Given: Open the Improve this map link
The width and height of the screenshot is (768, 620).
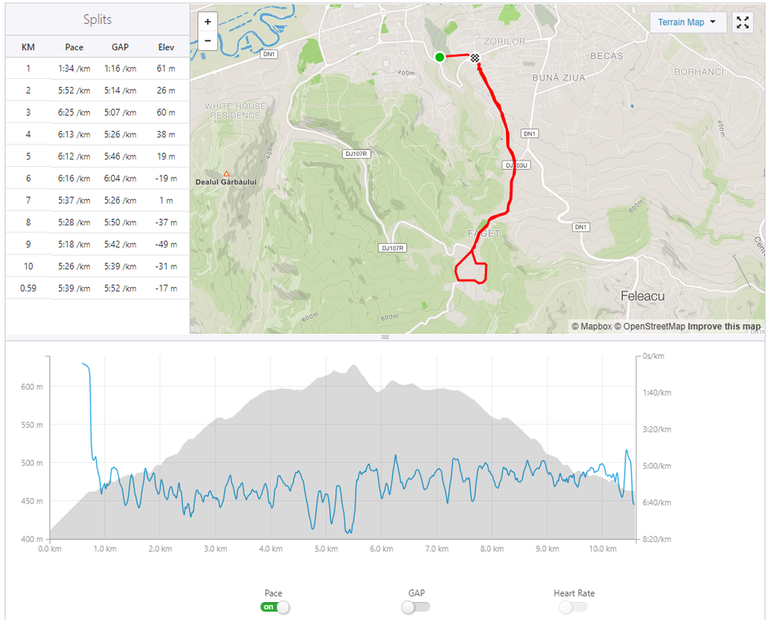Looking at the screenshot, I should (x=724, y=326).
